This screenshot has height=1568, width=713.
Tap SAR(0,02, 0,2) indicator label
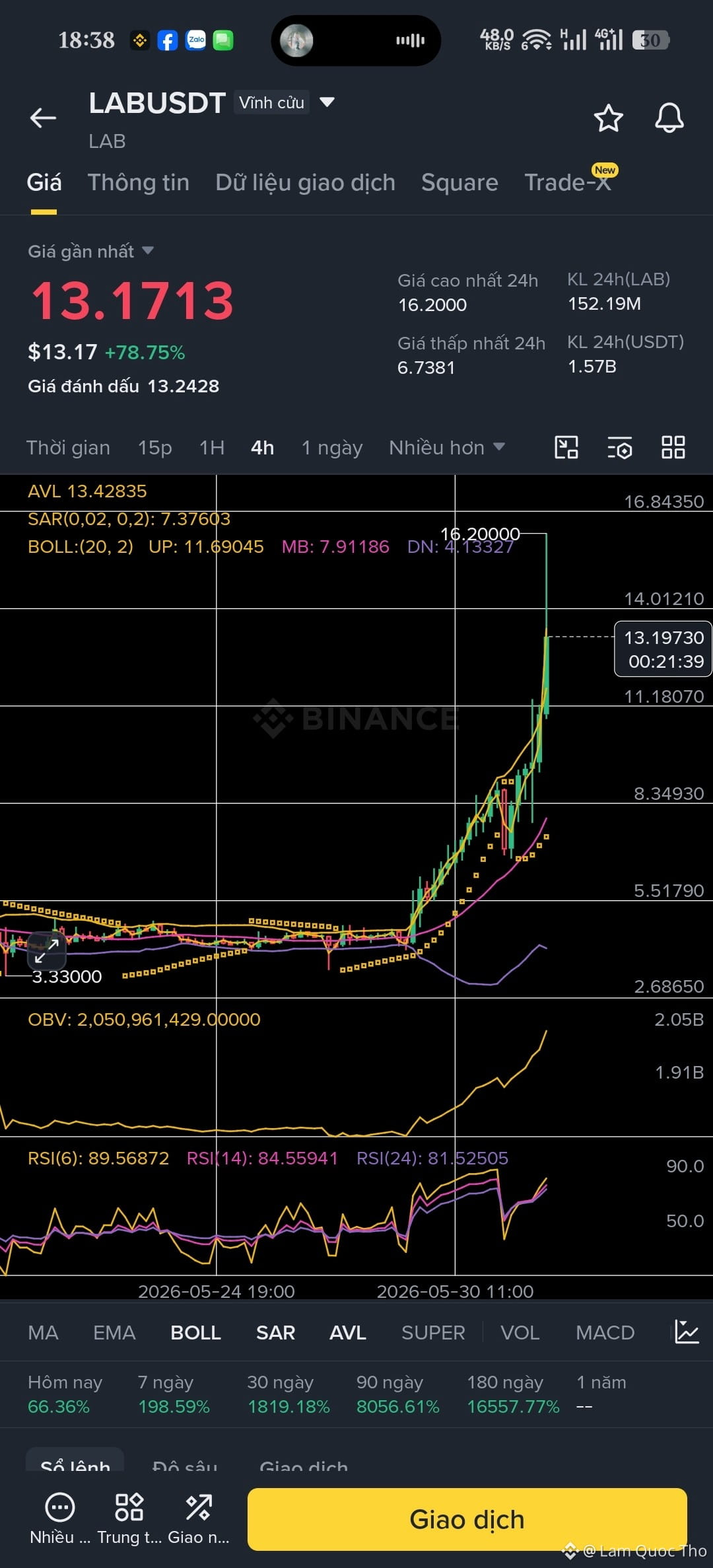point(129,518)
